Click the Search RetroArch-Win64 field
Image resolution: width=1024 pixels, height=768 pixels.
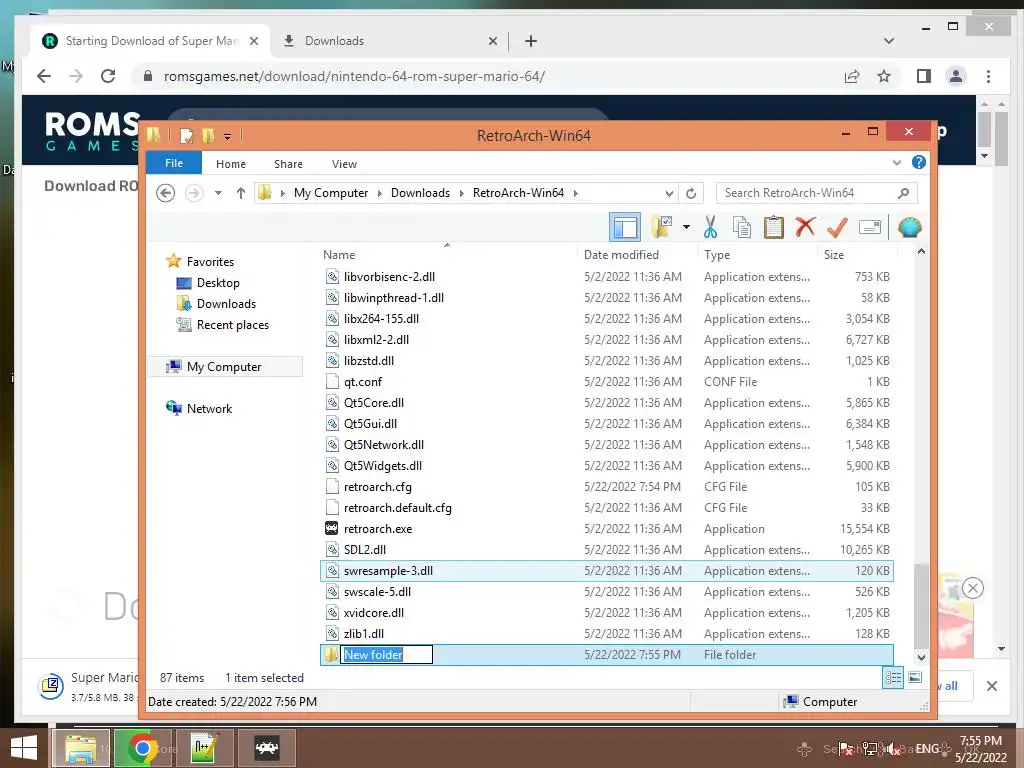(x=816, y=193)
